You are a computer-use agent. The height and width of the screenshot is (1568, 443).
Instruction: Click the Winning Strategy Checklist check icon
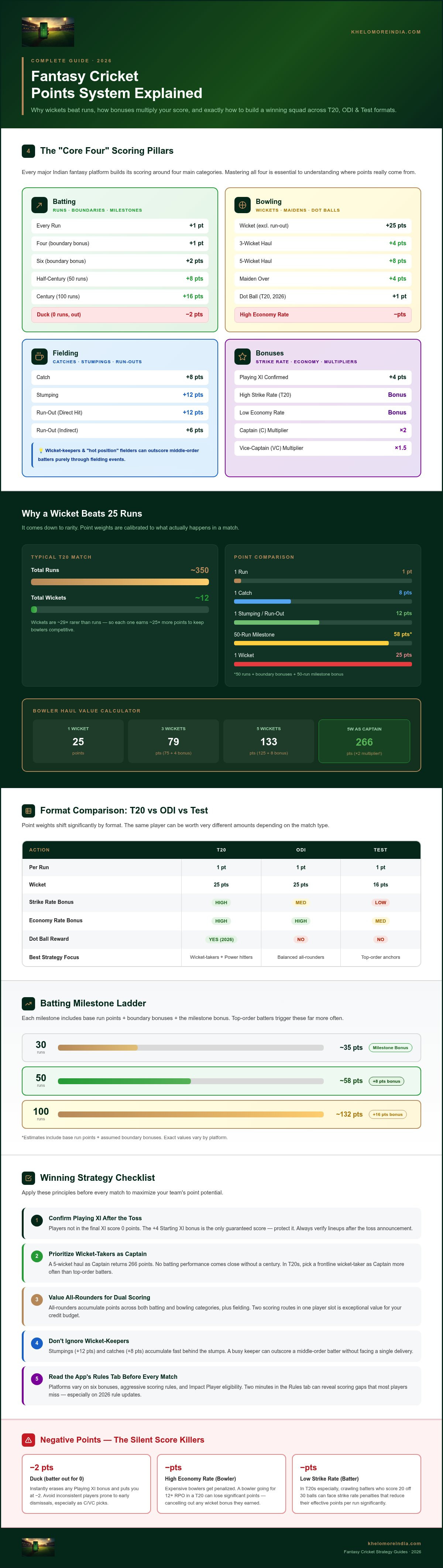point(28,1178)
